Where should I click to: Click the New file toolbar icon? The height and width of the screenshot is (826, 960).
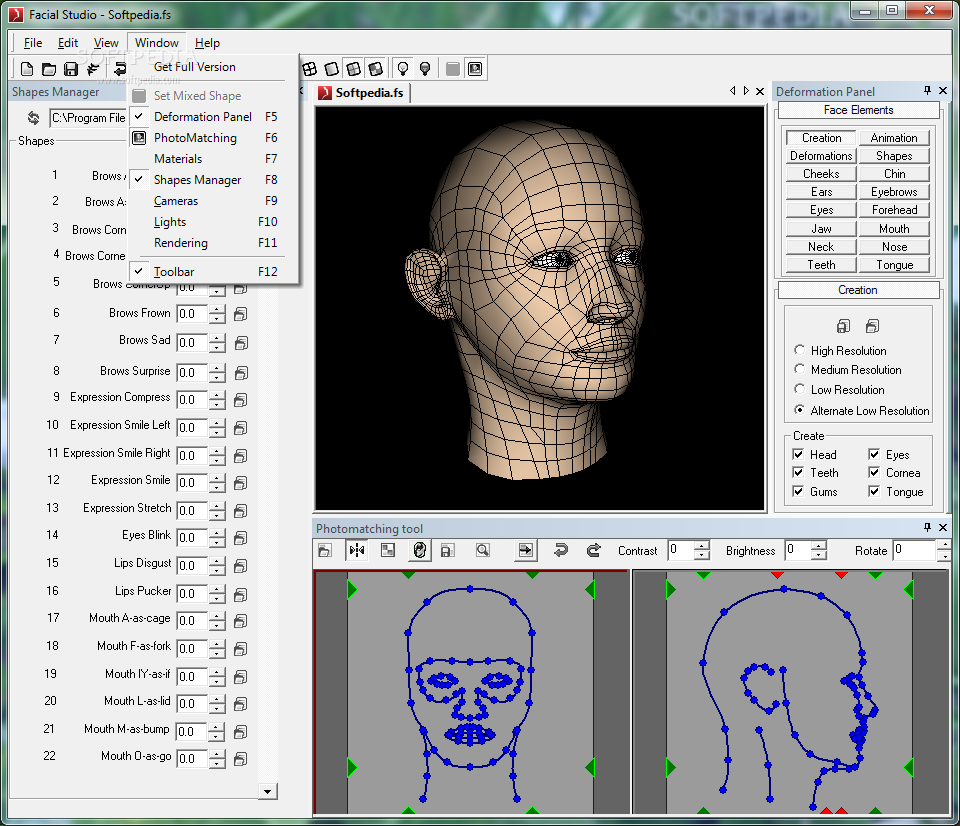tap(27, 69)
